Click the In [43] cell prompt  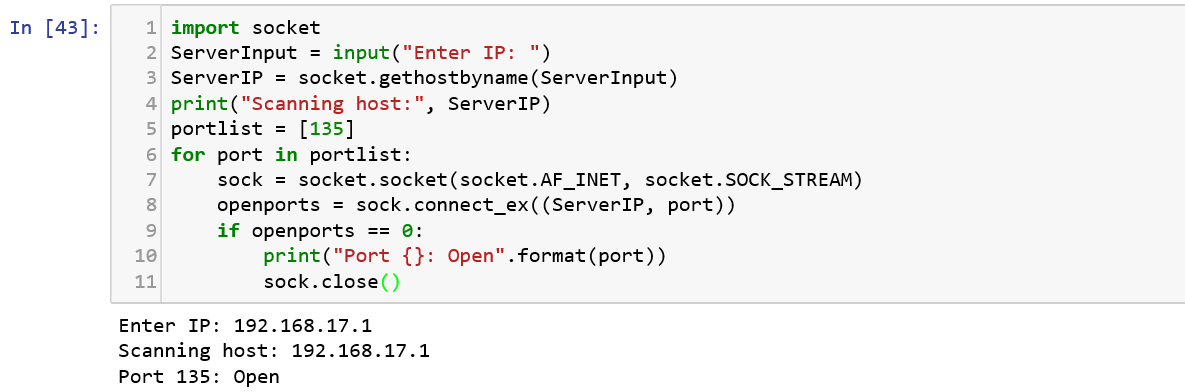(x=54, y=28)
